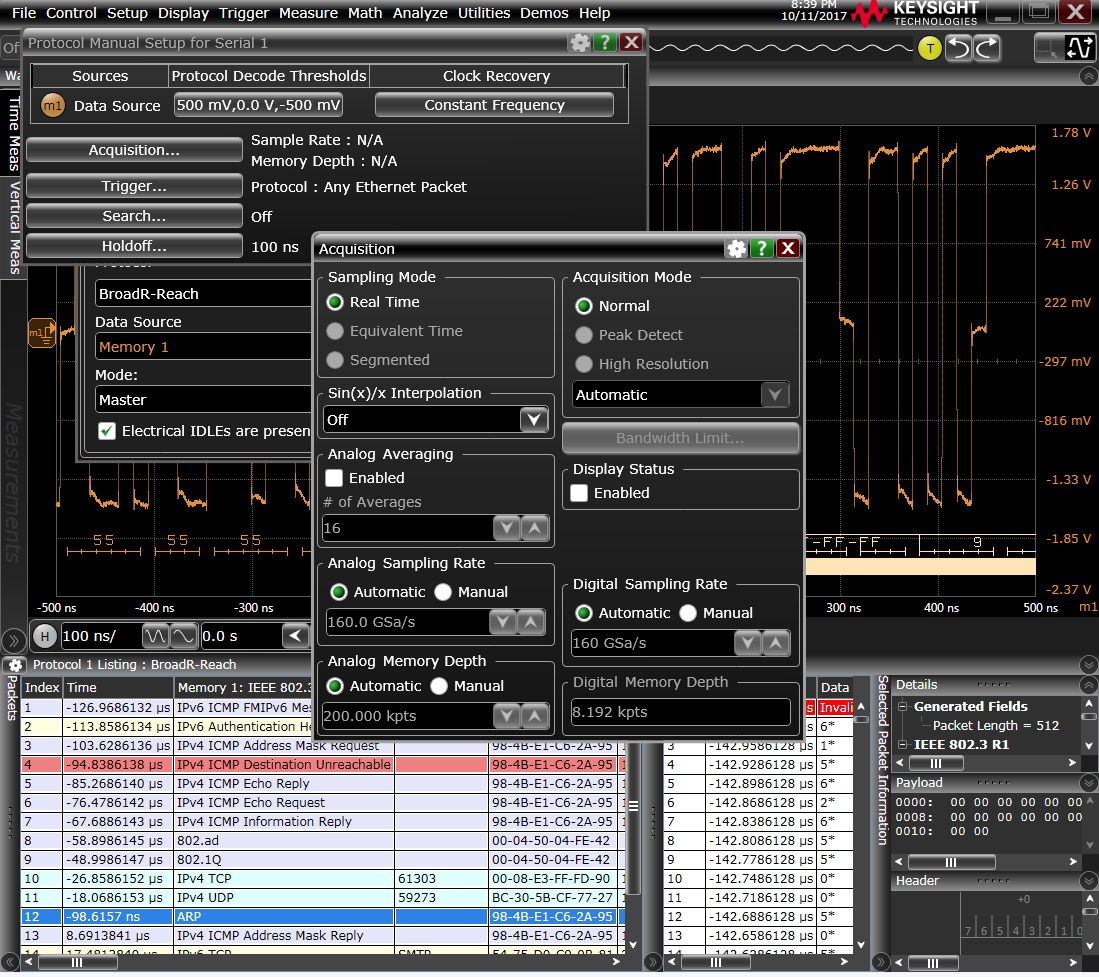Screen dimensions: 1099x977
Task: Click the m1 Data Source channel icon
Action: tap(51, 104)
